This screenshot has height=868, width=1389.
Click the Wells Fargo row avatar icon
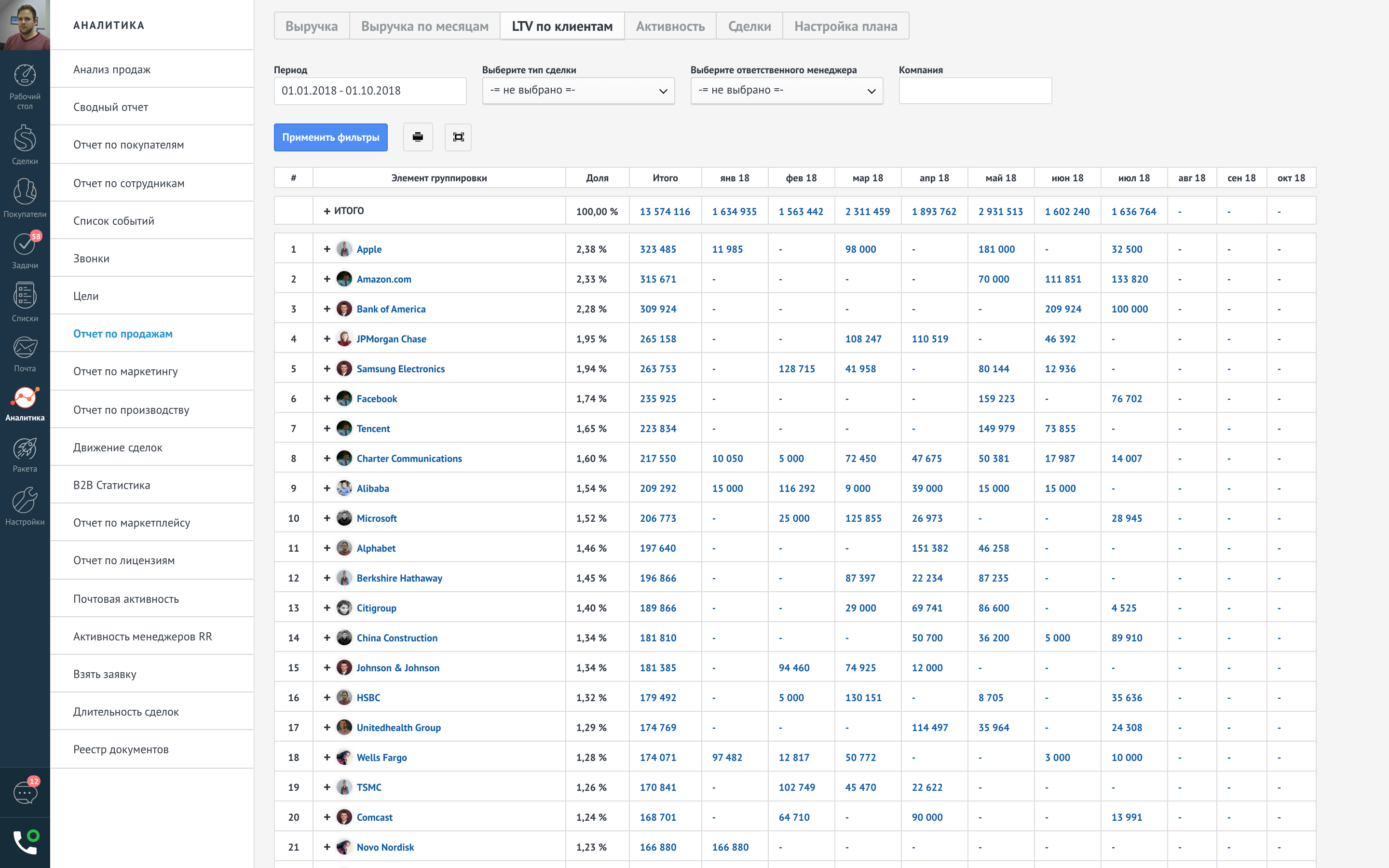pos(344,757)
